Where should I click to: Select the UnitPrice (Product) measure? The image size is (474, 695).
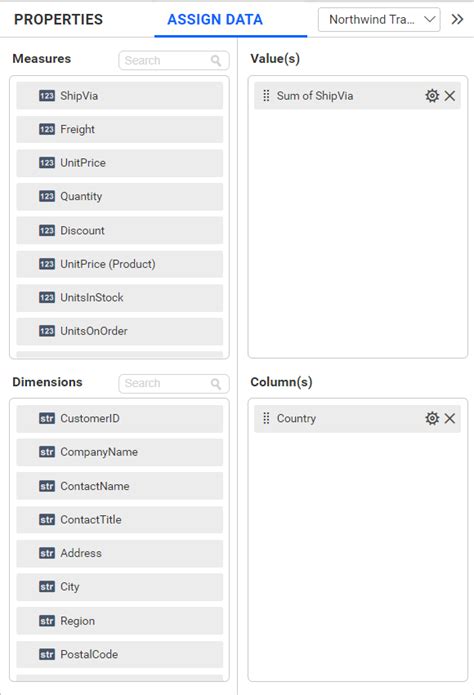coord(120,264)
